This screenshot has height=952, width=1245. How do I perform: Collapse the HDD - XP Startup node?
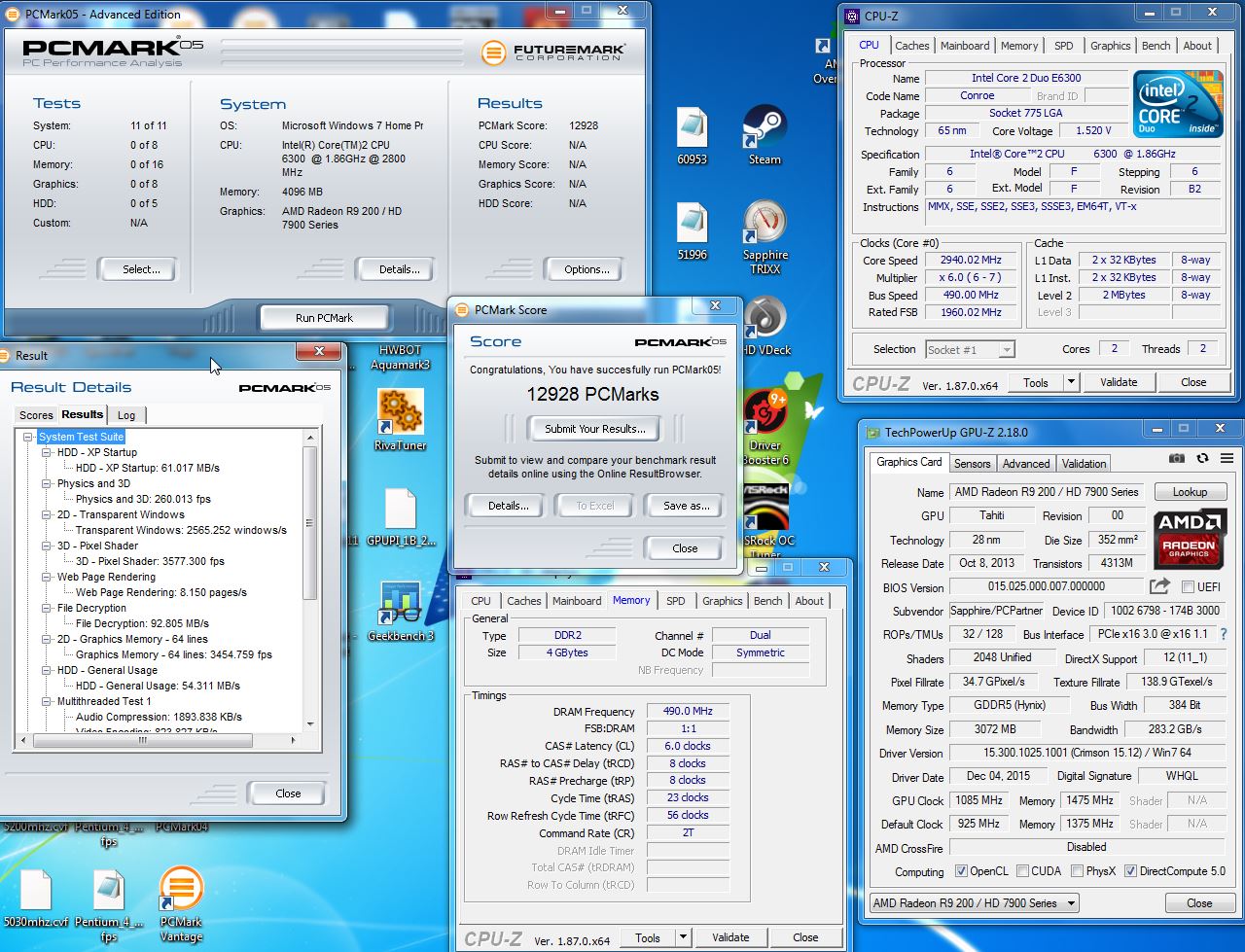pos(48,453)
